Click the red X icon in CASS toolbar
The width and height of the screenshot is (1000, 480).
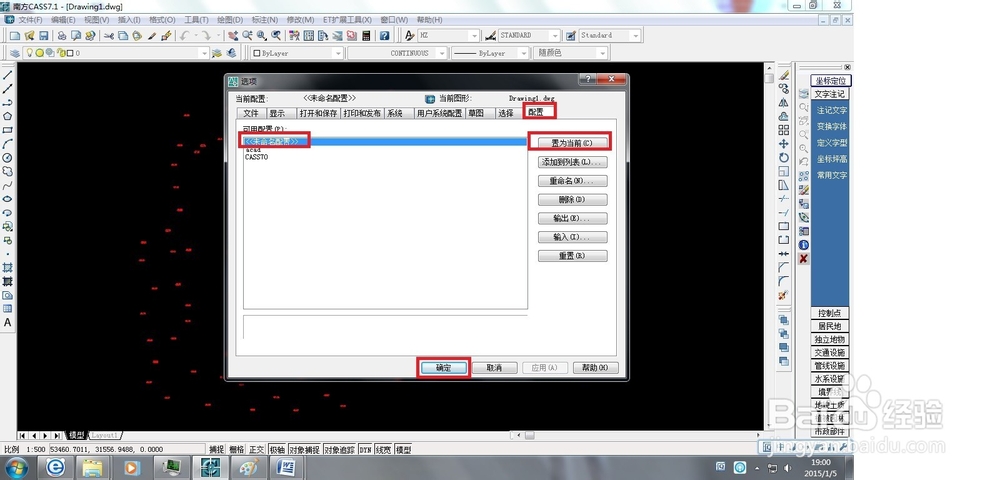(x=804, y=258)
